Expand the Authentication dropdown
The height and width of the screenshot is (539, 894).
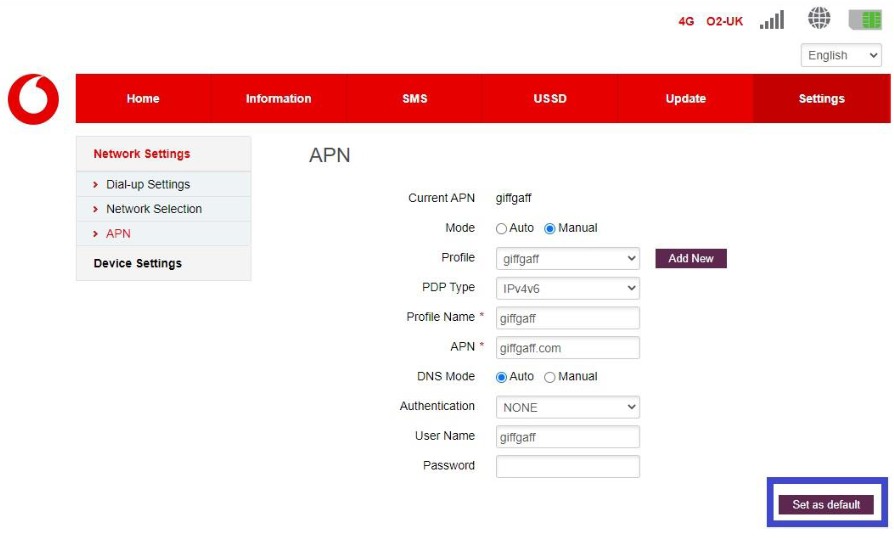567,407
